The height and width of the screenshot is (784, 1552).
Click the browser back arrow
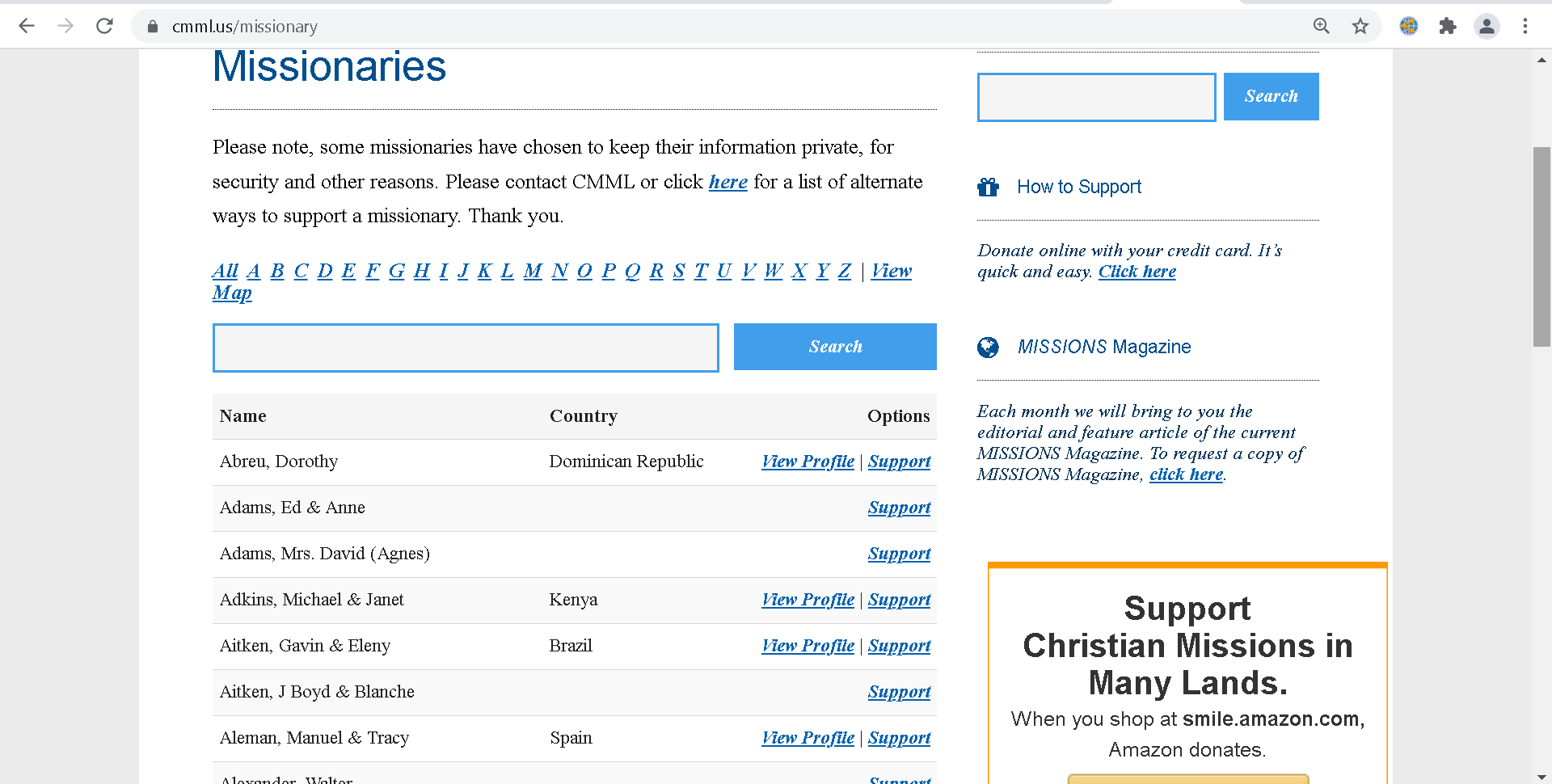(x=27, y=26)
